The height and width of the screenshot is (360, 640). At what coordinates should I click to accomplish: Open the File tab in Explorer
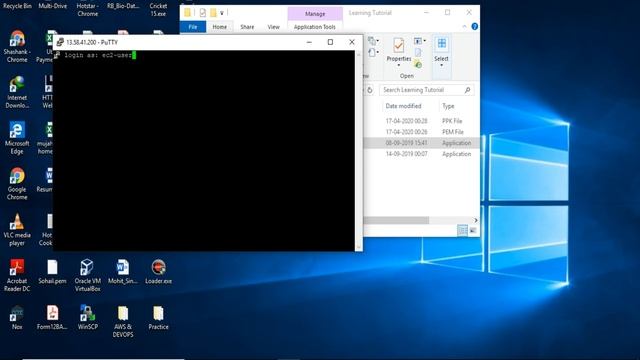[x=193, y=27]
